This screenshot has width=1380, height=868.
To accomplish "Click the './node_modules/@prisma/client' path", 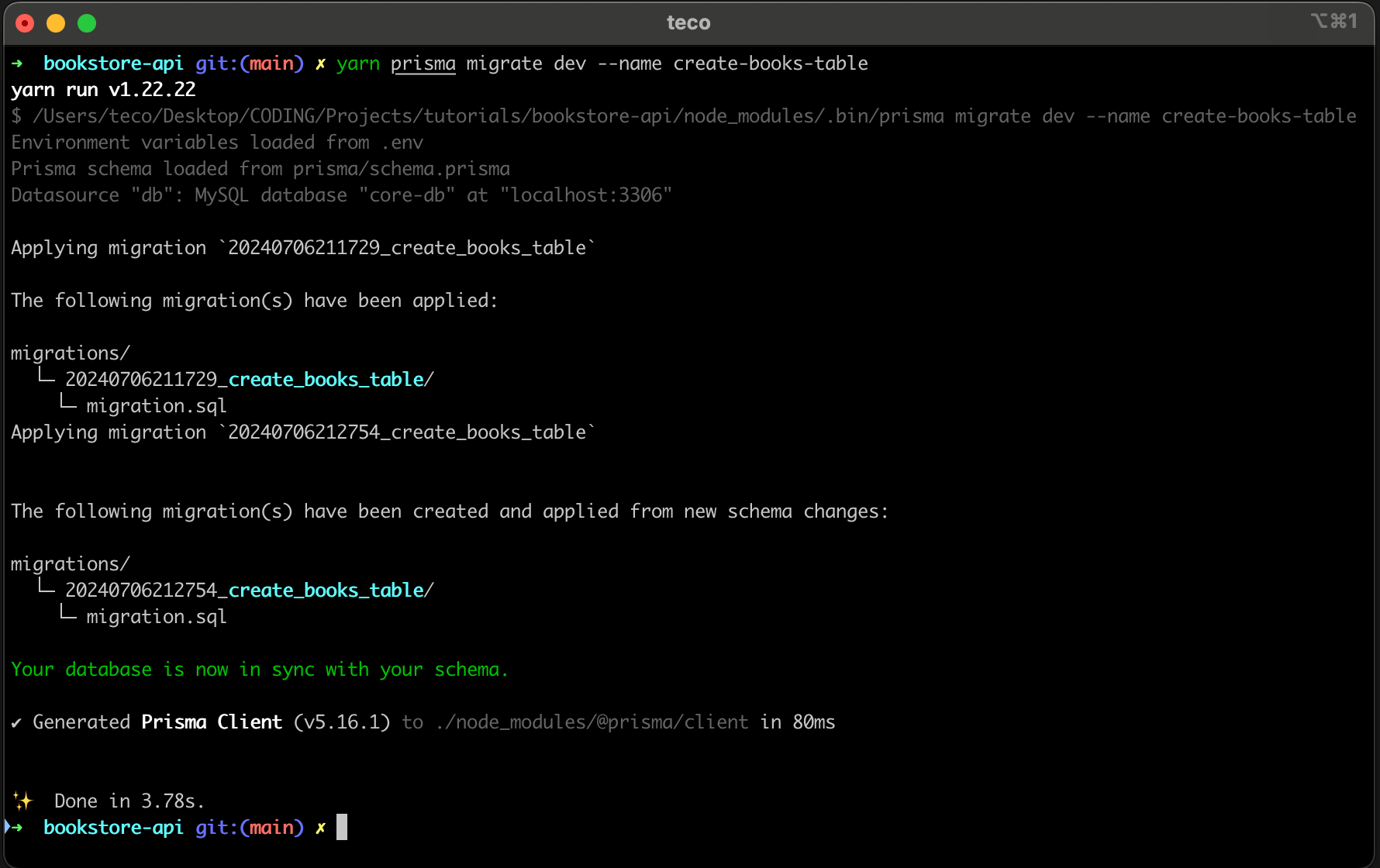I will click(592, 722).
